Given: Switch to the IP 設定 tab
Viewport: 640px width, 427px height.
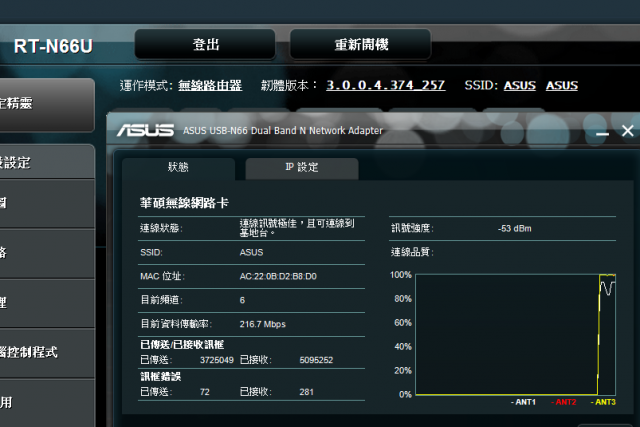Looking at the screenshot, I should tap(302, 168).
